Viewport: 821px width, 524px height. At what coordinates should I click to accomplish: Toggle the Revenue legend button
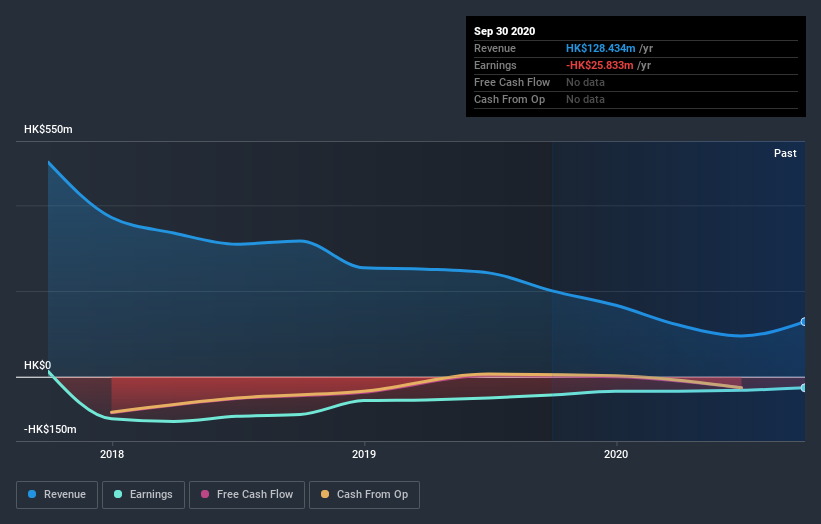pyautogui.click(x=57, y=495)
